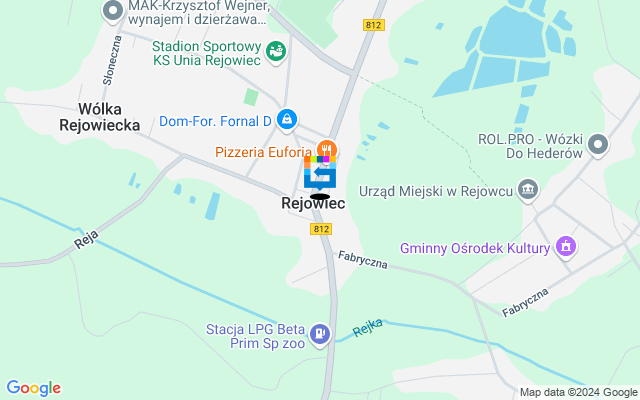Click the blue store marker with arrow

click(320, 175)
